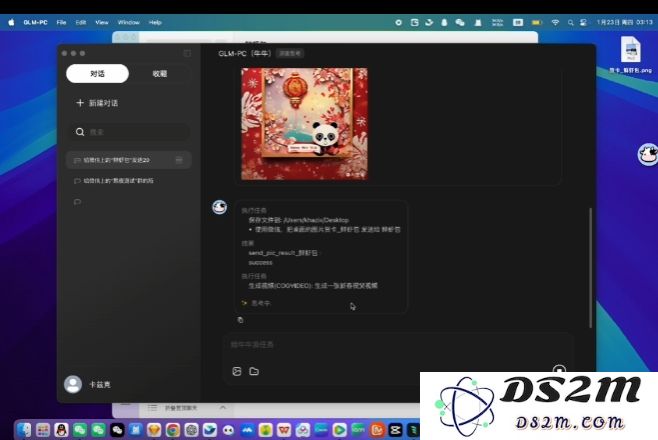
Task: Click the send_pic_result text line
Action: (x=284, y=253)
